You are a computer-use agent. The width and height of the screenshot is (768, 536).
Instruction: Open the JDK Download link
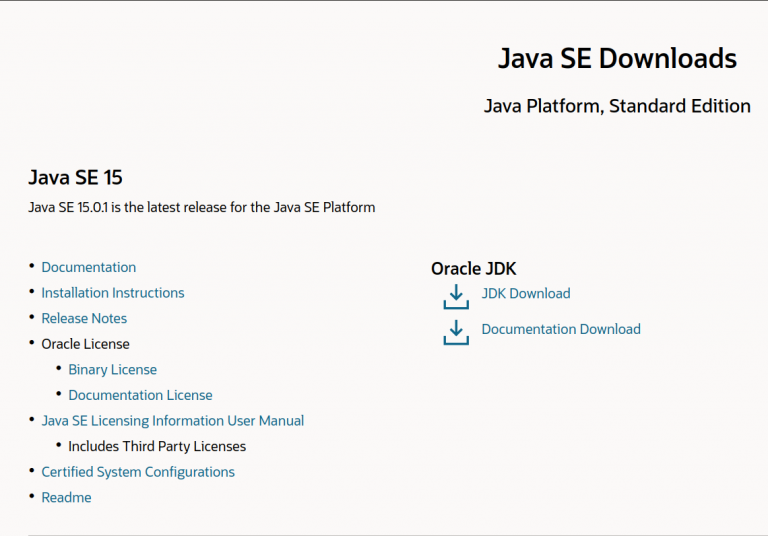click(525, 293)
